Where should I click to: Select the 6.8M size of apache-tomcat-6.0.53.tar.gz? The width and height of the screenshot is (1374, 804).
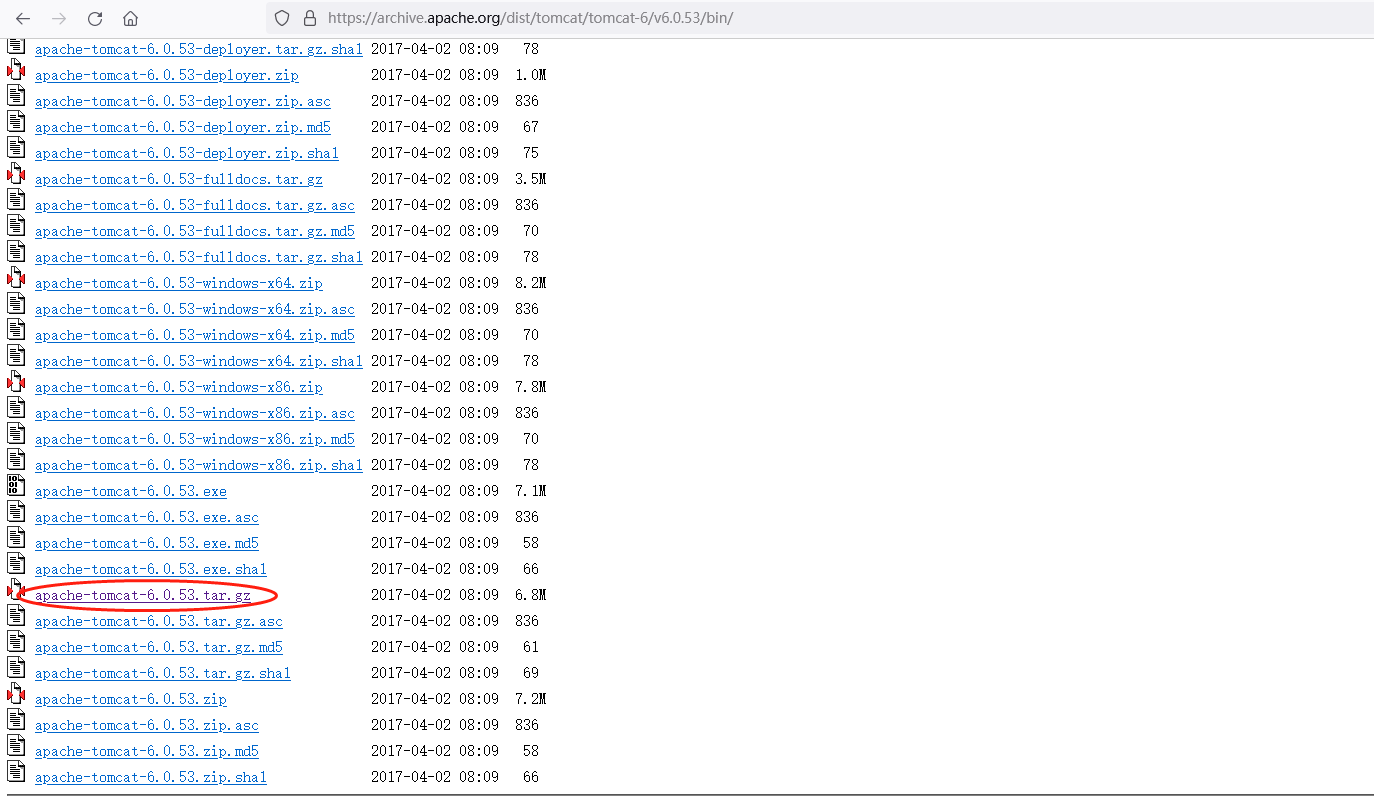[x=531, y=595]
